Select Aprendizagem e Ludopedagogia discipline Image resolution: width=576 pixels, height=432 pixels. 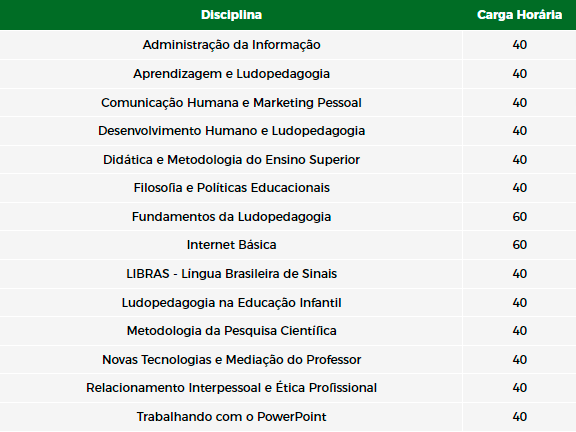pyautogui.click(x=231, y=74)
